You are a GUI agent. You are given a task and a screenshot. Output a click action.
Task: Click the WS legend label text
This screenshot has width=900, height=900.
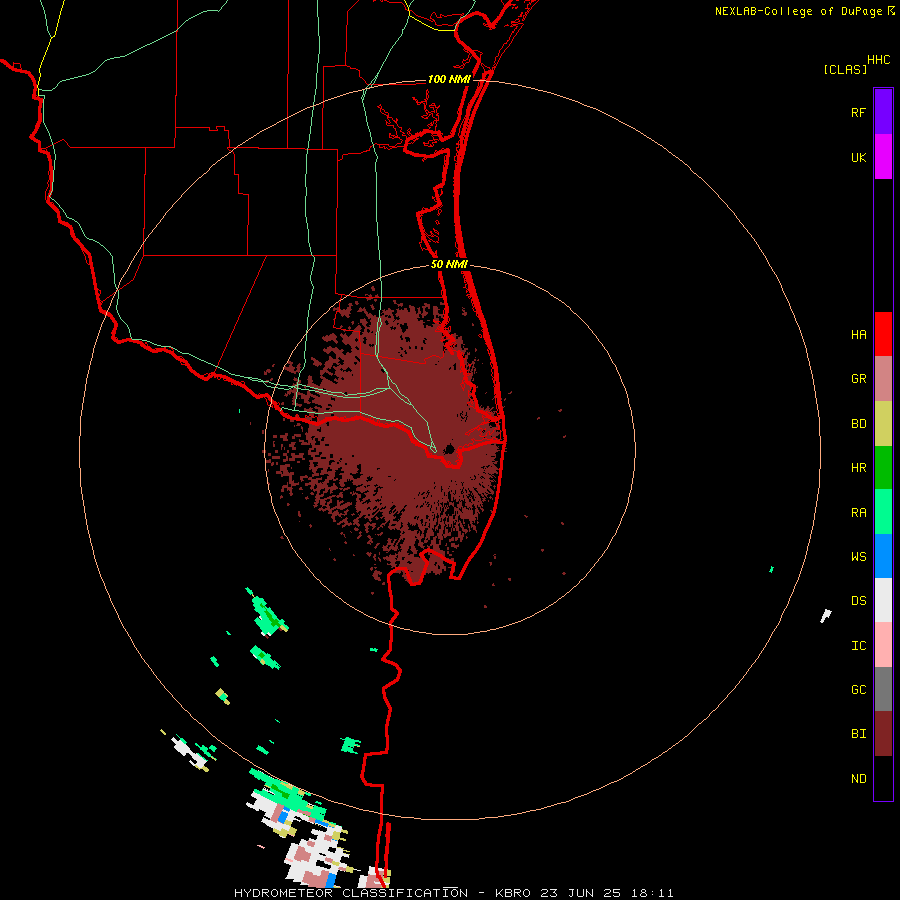click(x=858, y=556)
